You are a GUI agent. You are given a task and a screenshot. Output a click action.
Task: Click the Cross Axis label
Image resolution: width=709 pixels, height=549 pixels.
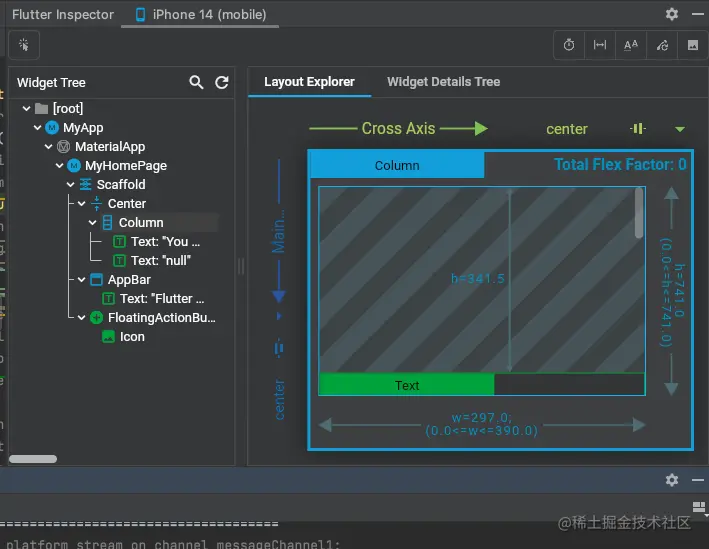(398, 128)
